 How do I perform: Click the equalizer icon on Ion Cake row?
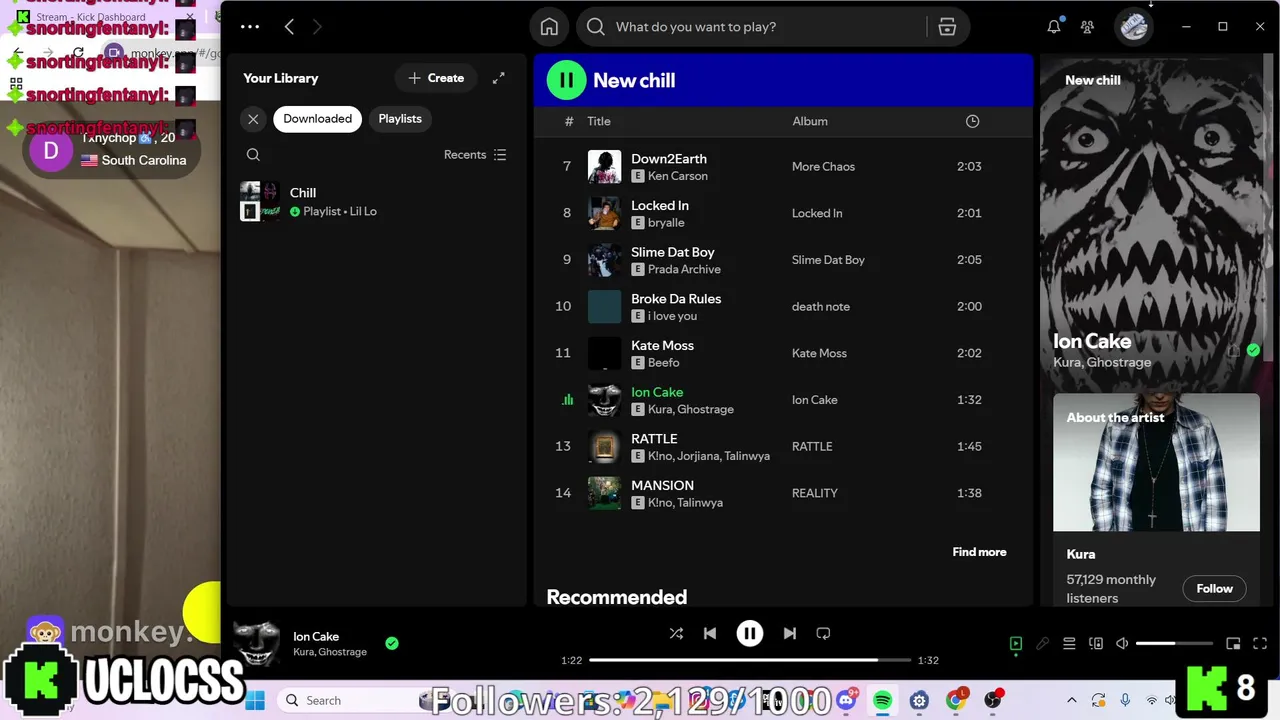(x=568, y=400)
